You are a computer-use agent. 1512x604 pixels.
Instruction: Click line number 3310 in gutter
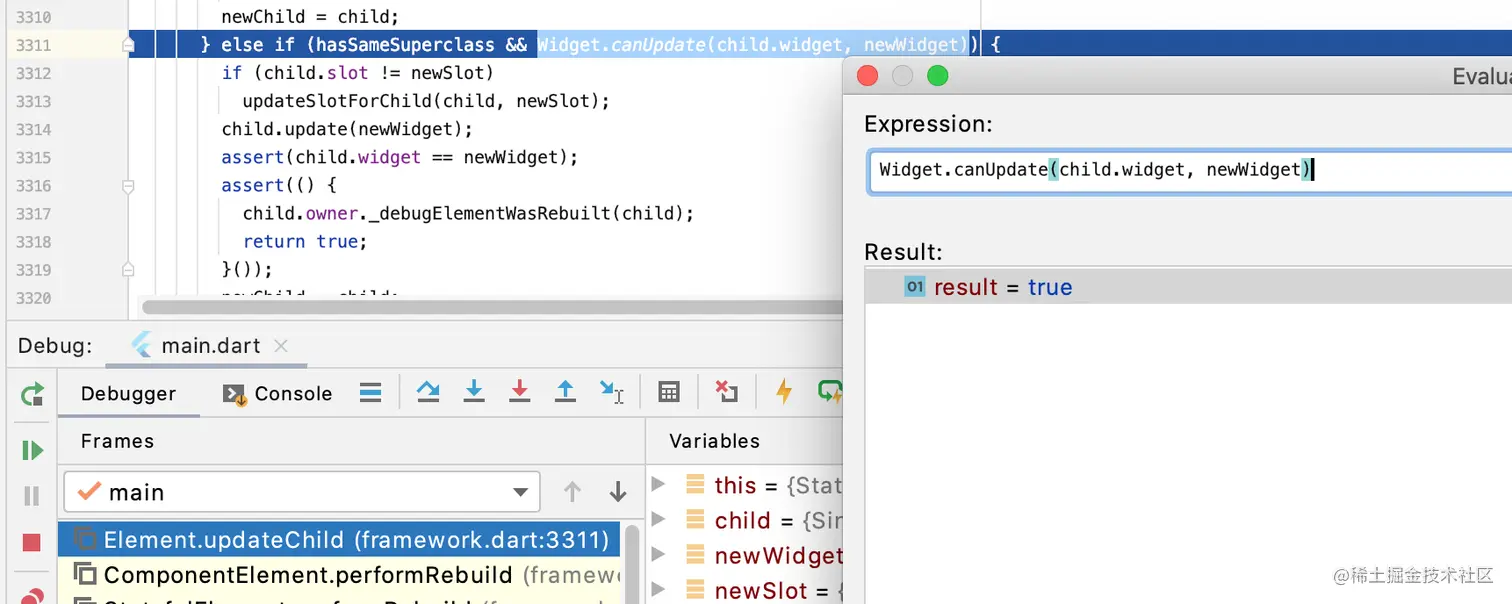[x=34, y=17]
